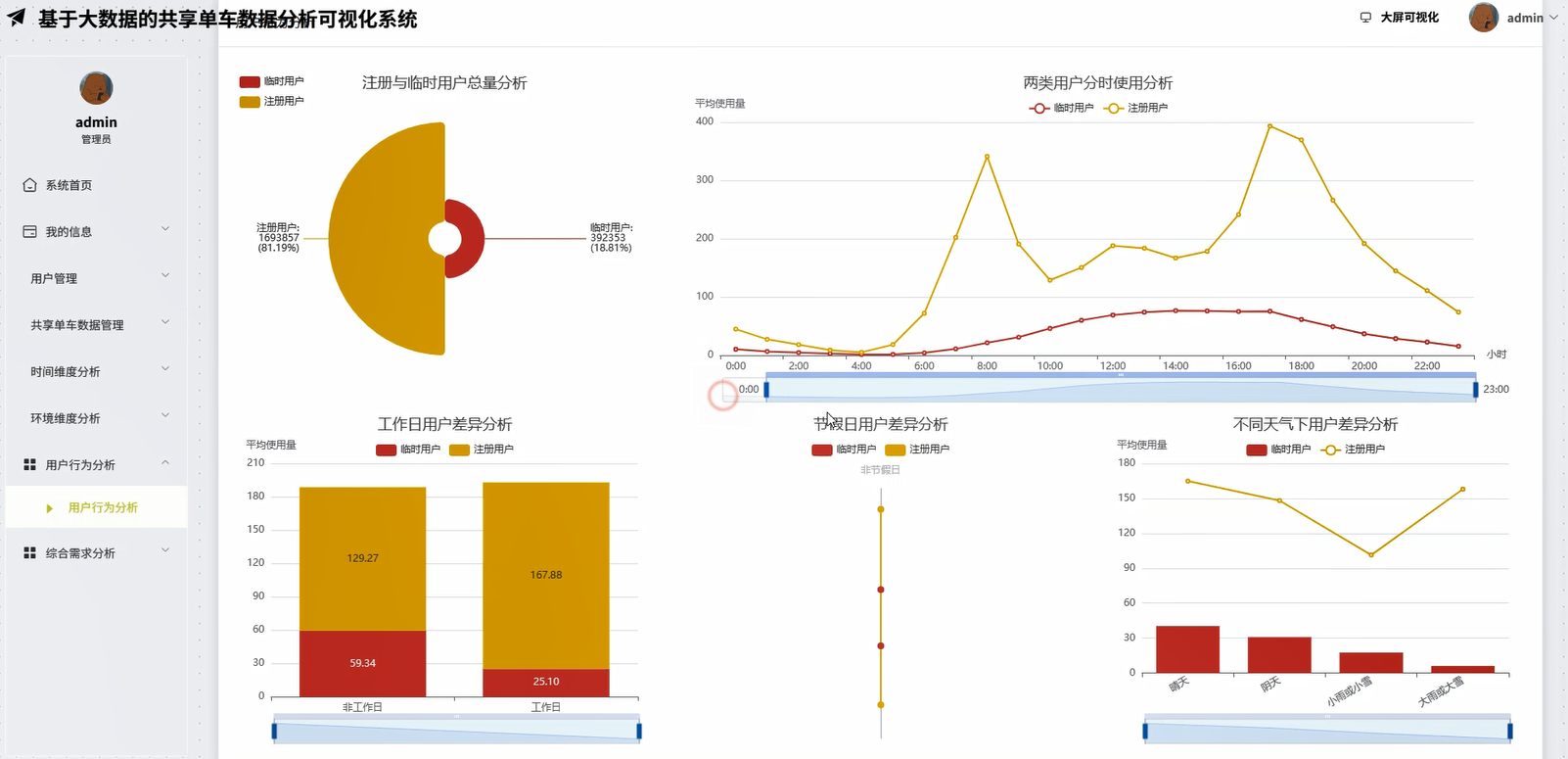Click the 两类用户分时使用分析 title
Screen dimensions: 1568x759
click(1098, 83)
